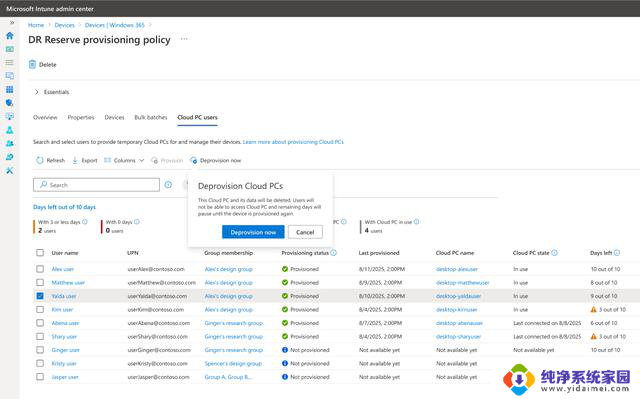Click info icon beside Days left header
Viewport: 640px width, 399px height.
coord(617,253)
